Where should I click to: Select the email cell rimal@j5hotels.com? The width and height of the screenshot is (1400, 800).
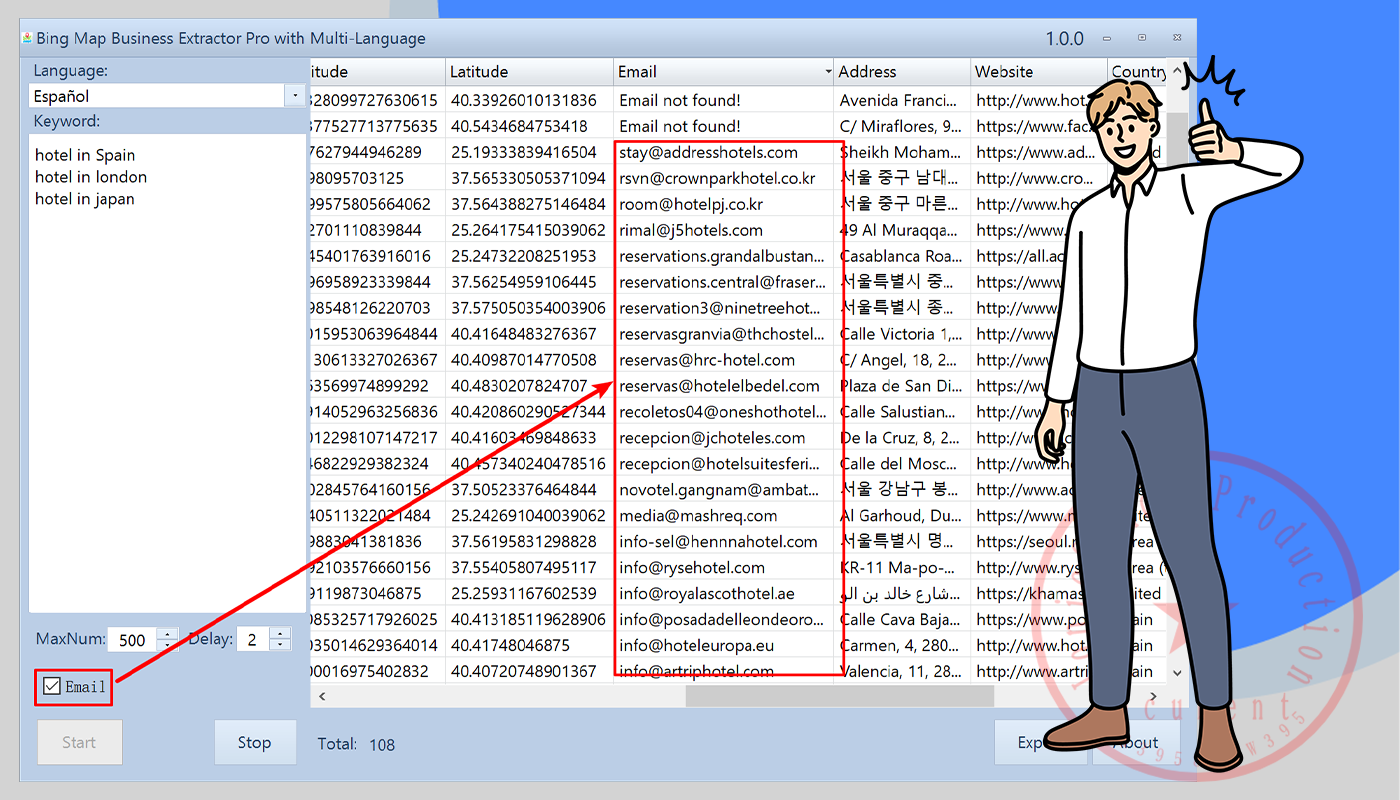pyautogui.click(x=724, y=230)
